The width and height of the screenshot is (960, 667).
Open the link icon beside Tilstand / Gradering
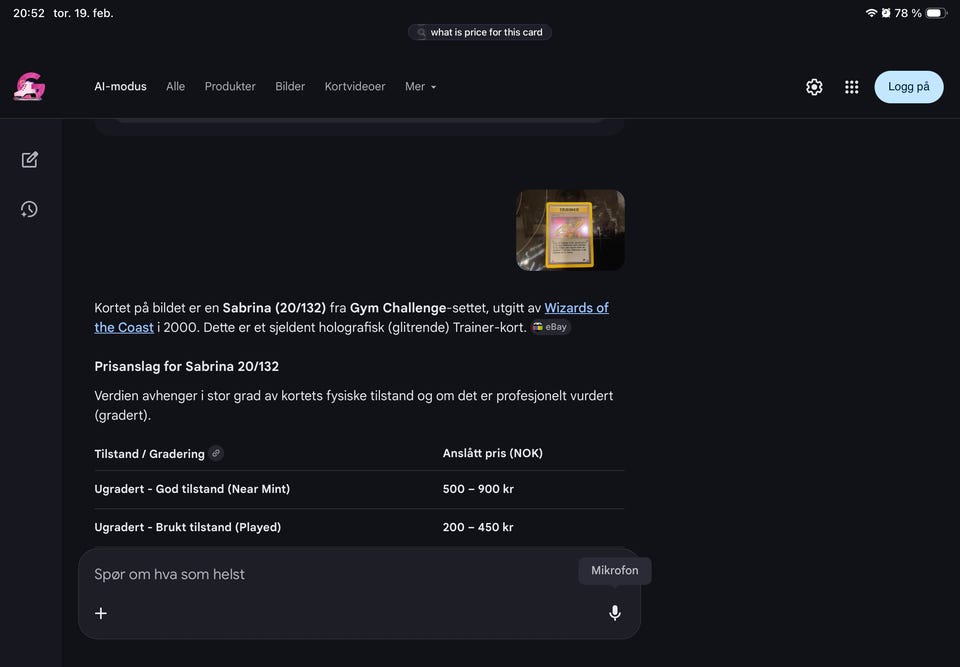(x=216, y=453)
